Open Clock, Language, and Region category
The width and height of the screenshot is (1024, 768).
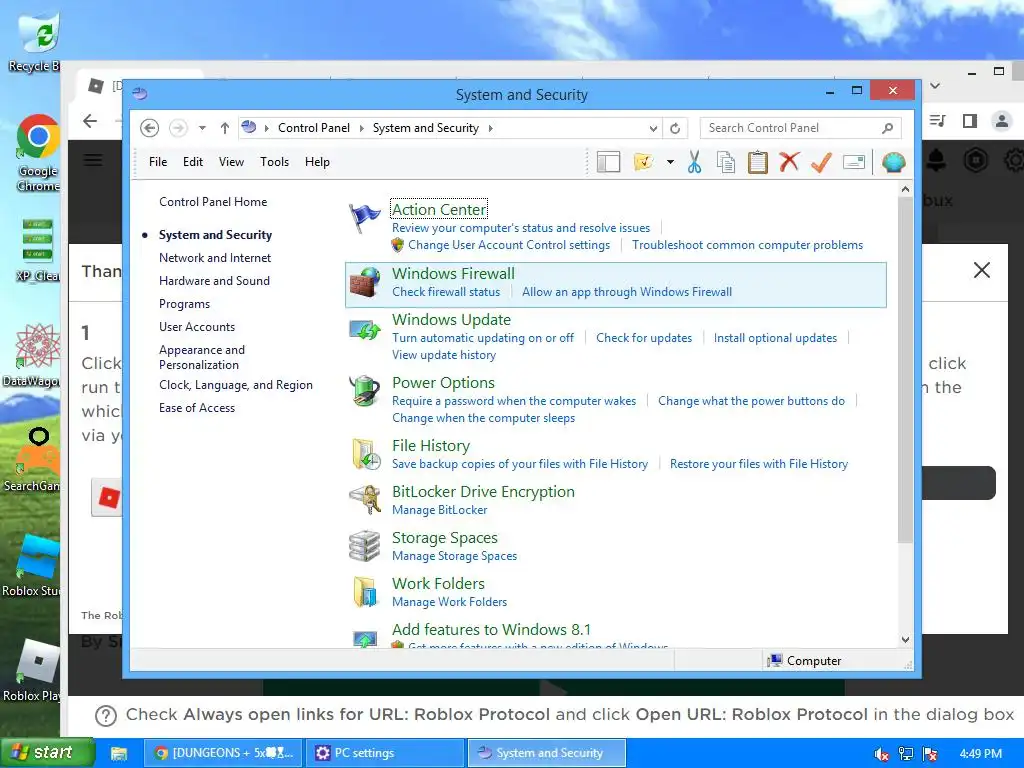236,385
